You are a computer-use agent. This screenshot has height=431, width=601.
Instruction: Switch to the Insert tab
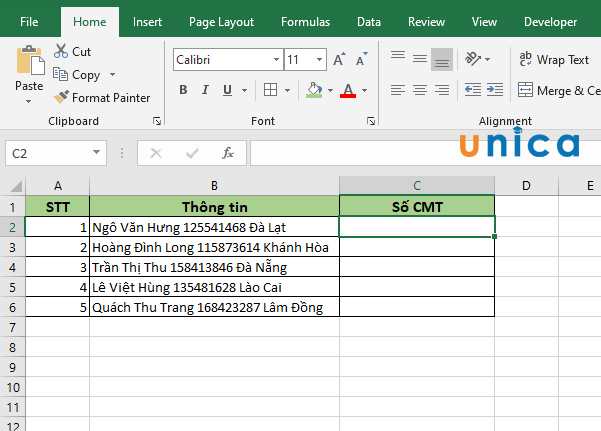[147, 22]
